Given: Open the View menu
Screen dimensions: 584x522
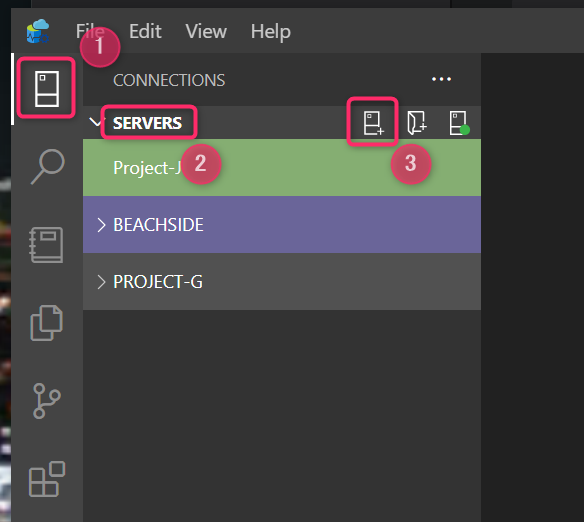Looking at the screenshot, I should [206, 31].
